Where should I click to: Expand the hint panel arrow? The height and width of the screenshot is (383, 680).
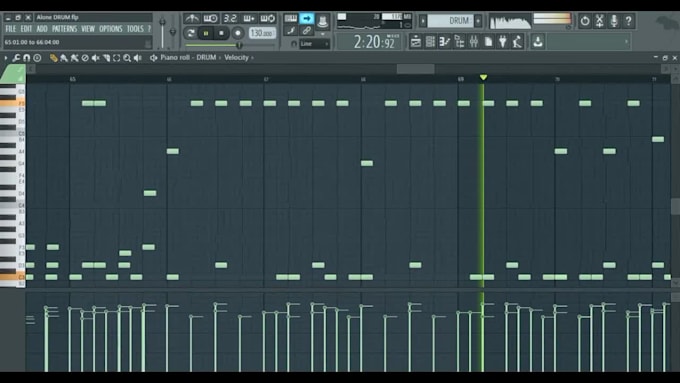(x=626, y=42)
